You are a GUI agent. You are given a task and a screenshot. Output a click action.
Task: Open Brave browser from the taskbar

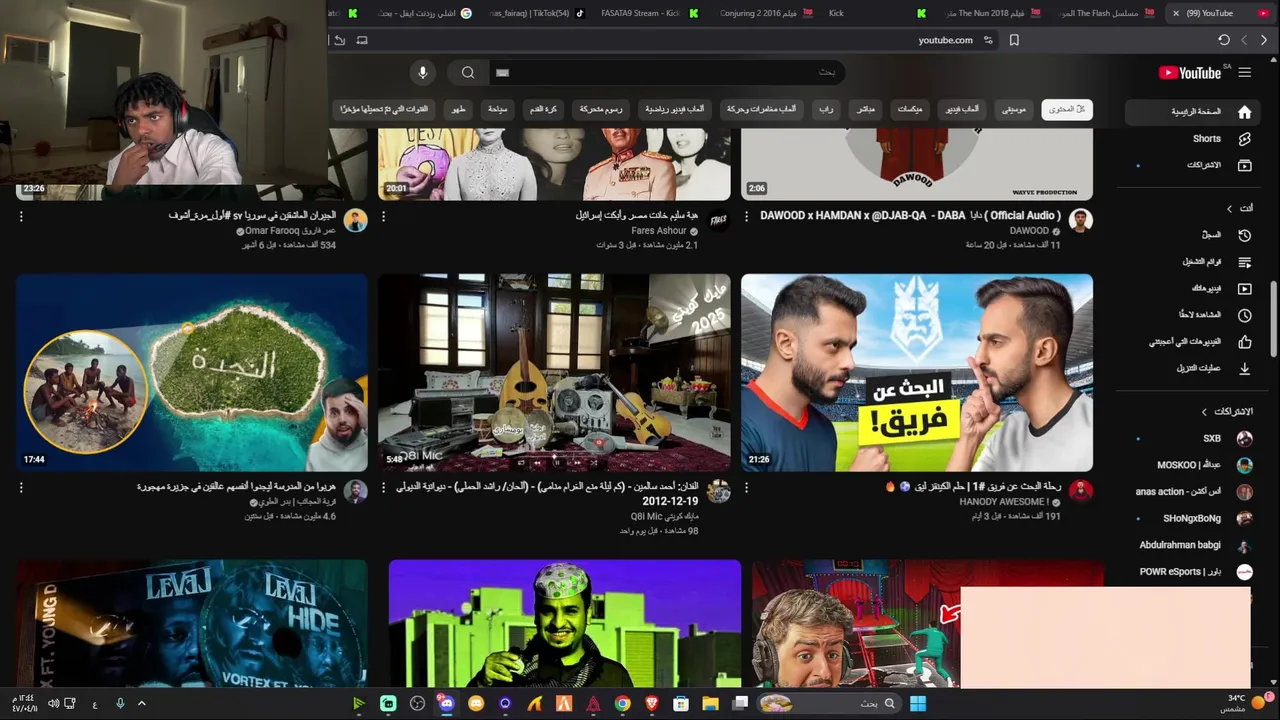tap(652, 704)
